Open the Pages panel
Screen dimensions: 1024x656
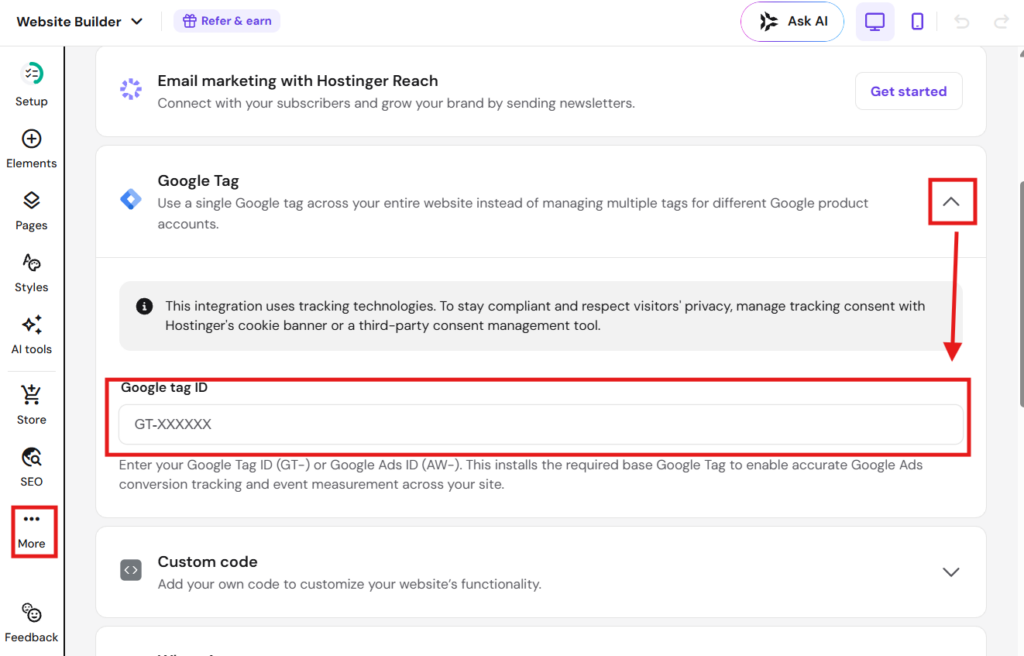point(31,211)
